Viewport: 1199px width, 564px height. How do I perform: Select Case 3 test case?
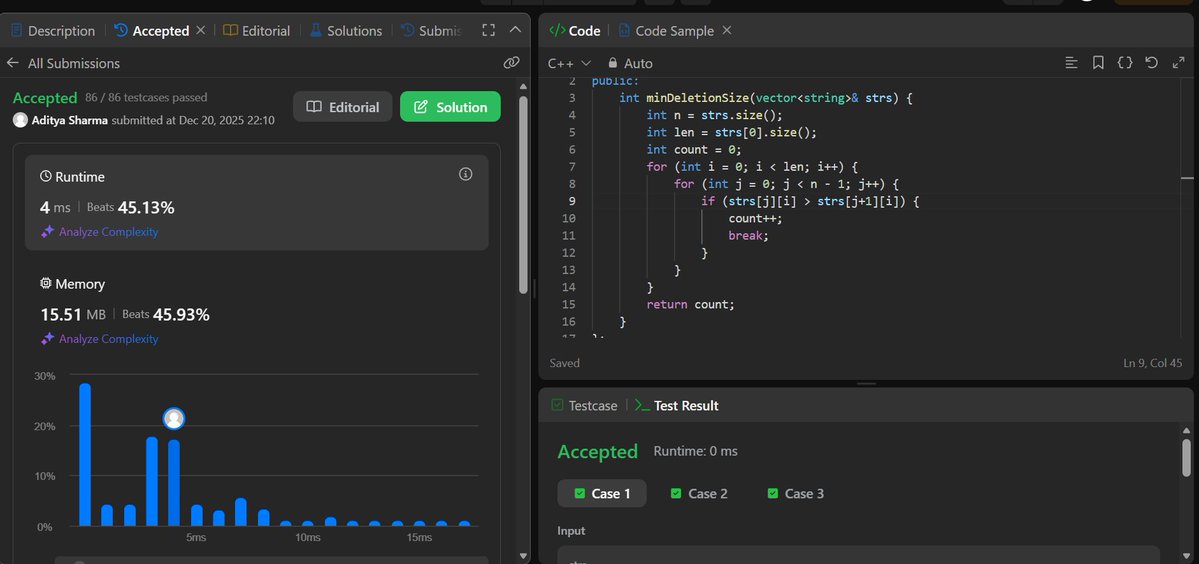(x=796, y=494)
